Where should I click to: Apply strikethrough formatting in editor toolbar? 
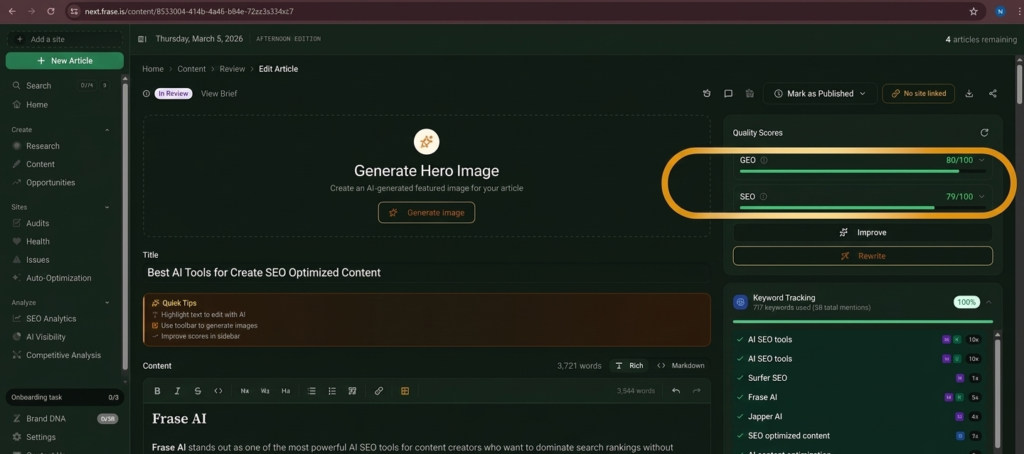click(198, 391)
